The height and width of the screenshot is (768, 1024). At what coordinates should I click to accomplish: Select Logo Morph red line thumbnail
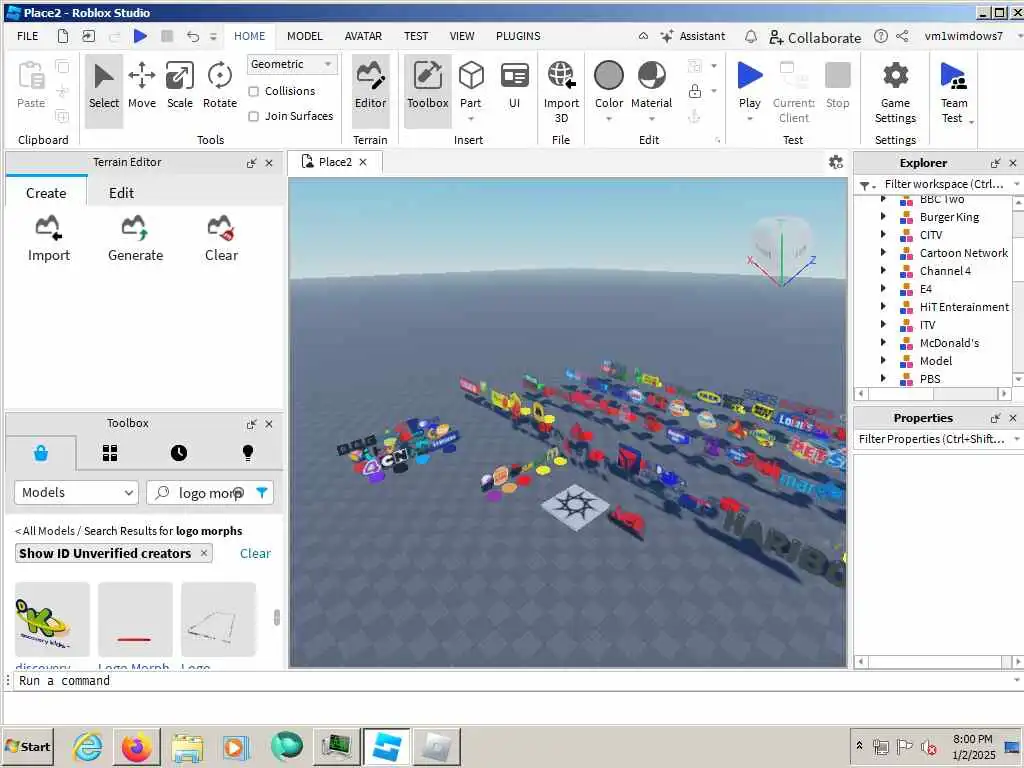[135, 619]
